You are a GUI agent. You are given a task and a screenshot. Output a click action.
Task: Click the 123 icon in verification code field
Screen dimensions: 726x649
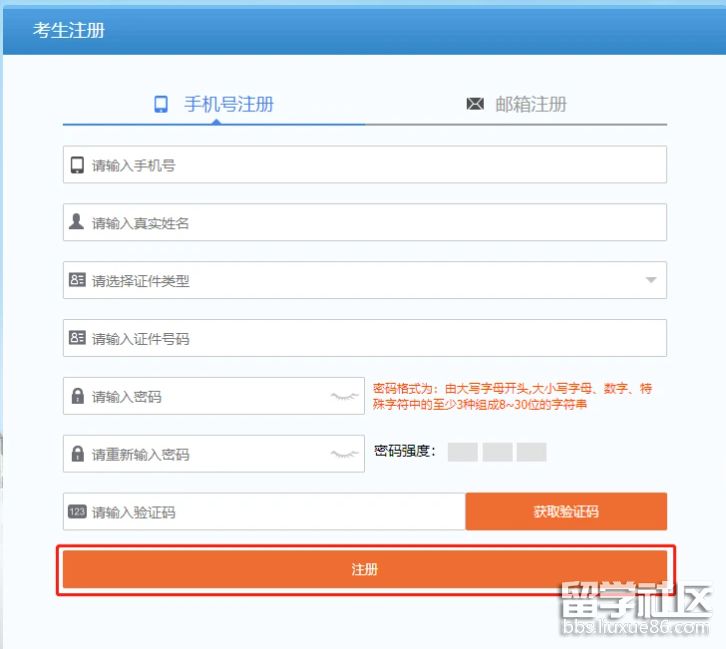(x=77, y=512)
